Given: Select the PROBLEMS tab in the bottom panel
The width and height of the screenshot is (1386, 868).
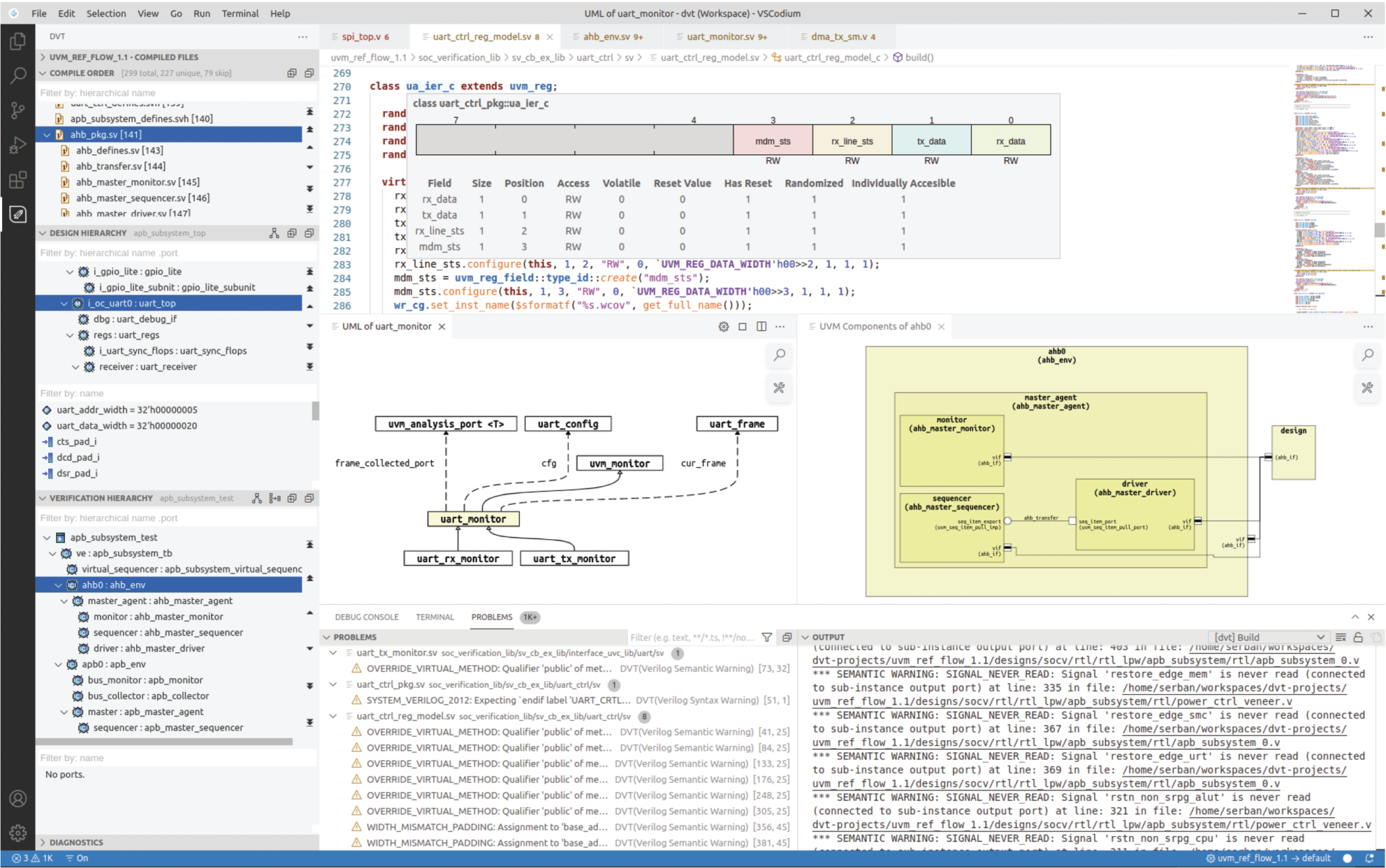Looking at the screenshot, I should coord(491,616).
